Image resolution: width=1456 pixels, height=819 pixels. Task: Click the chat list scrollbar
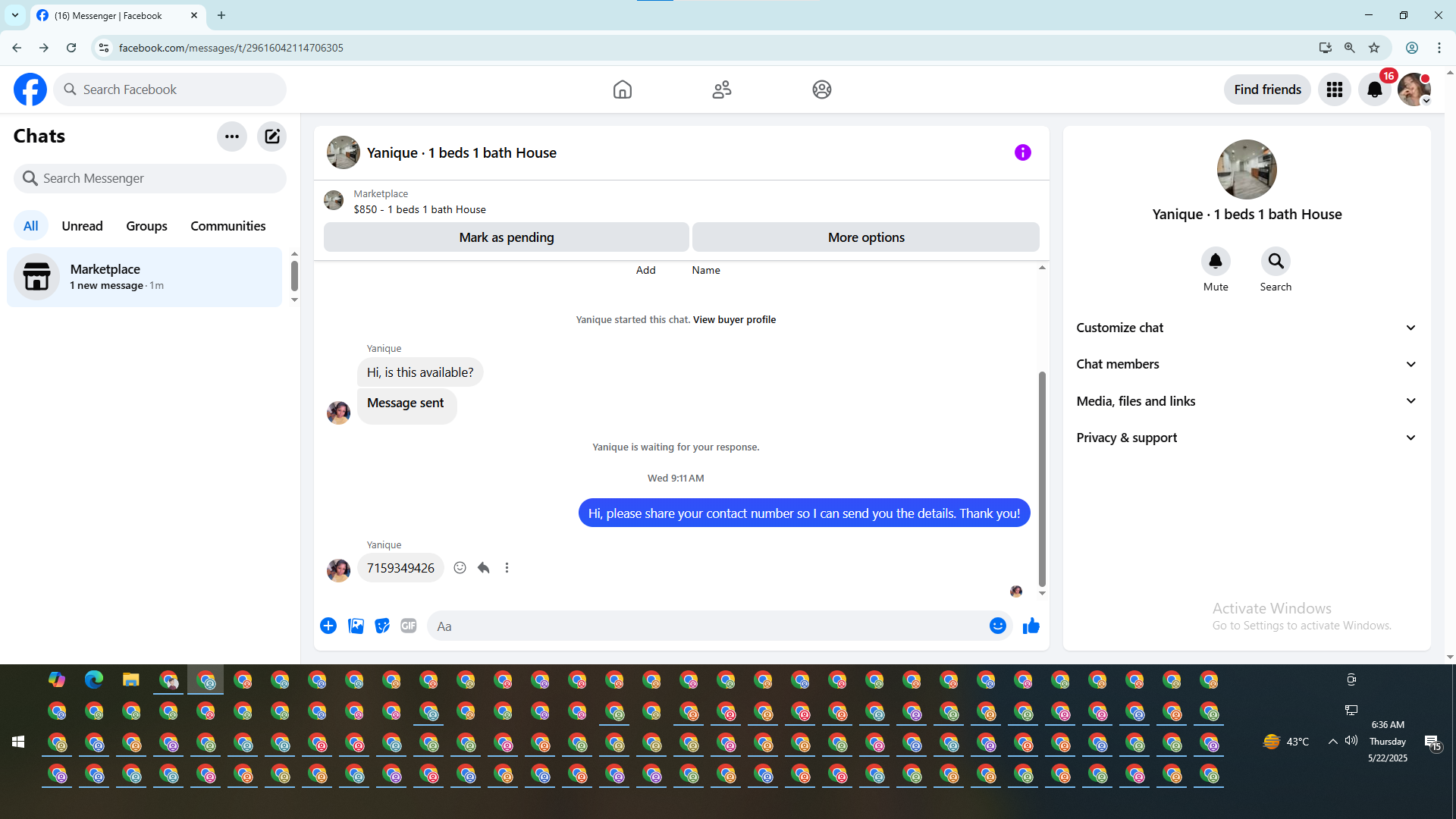pos(294,276)
